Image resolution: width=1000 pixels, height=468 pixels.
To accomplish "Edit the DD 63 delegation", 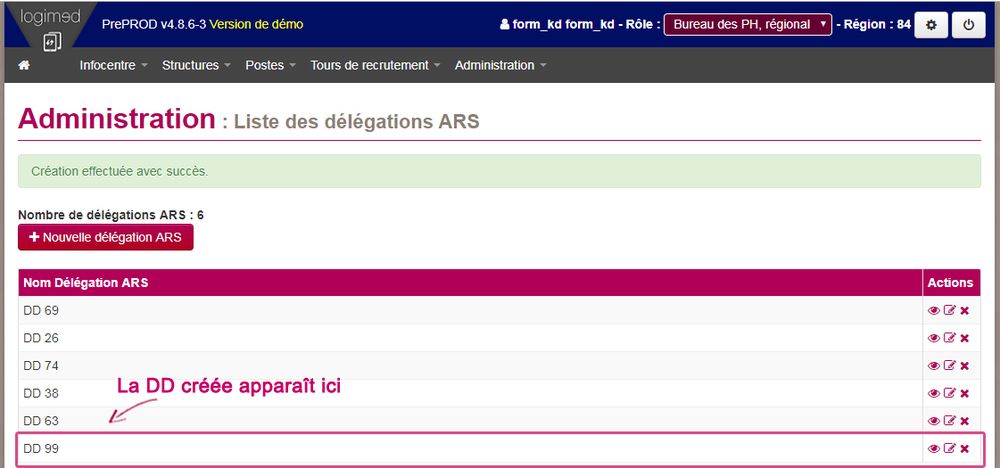I will 950,421.
